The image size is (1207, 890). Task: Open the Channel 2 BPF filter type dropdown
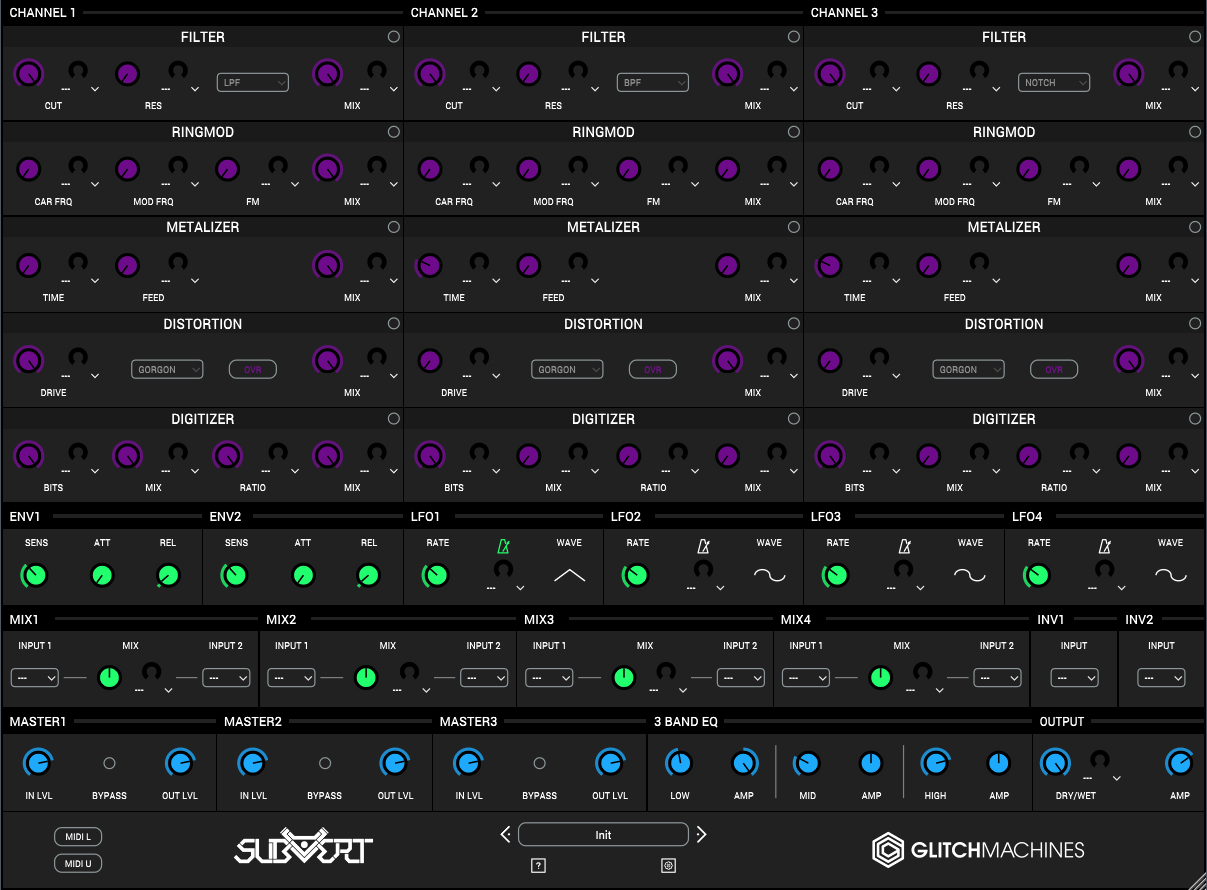(x=653, y=82)
